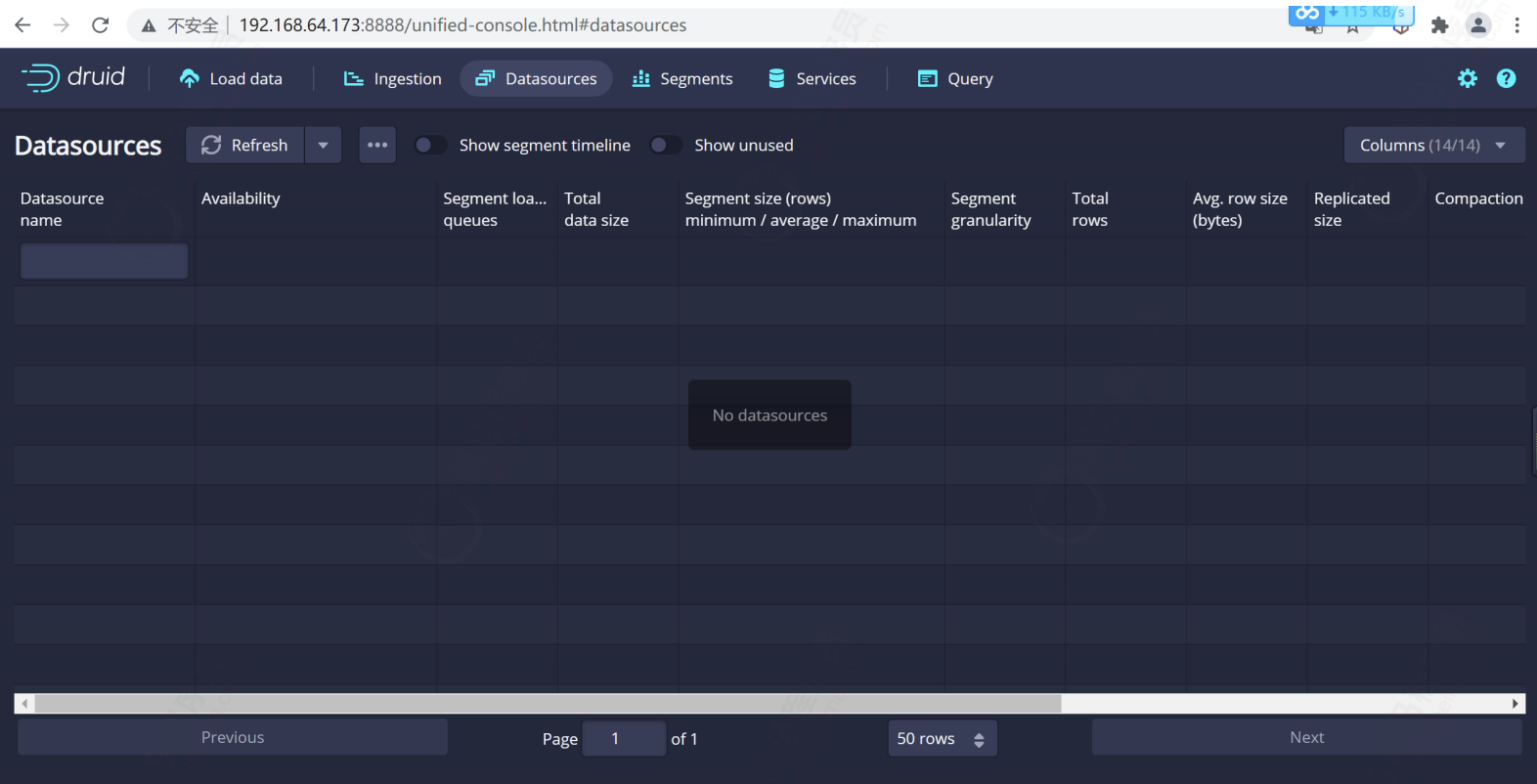Image resolution: width=1537 pixels, height=784 pixels.
Task: Sort by Segment size (rows) column
Action: (812, 209)
